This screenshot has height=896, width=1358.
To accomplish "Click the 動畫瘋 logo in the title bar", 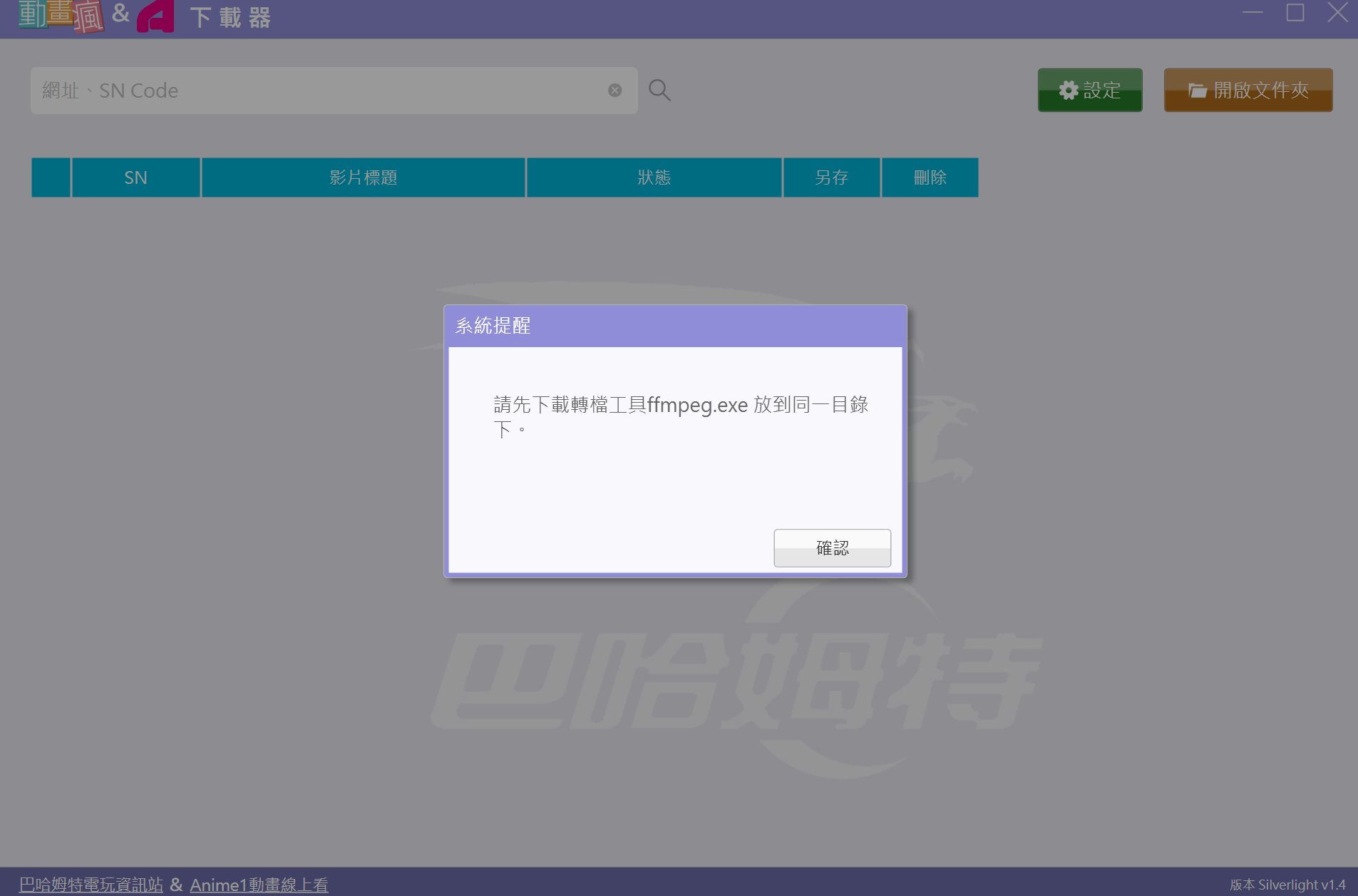I will point(61,16).
